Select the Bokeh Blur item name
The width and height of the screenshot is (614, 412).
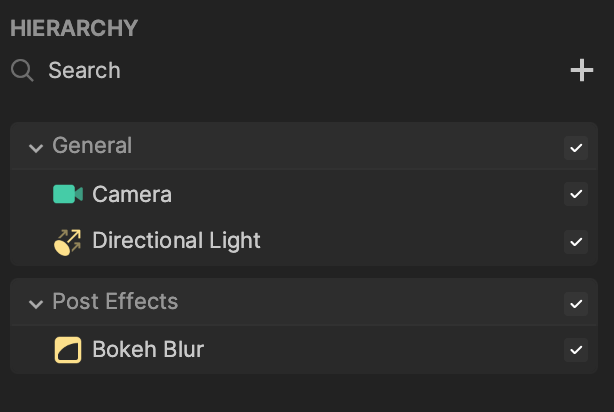pyautogui.click(x=148, y=349)
